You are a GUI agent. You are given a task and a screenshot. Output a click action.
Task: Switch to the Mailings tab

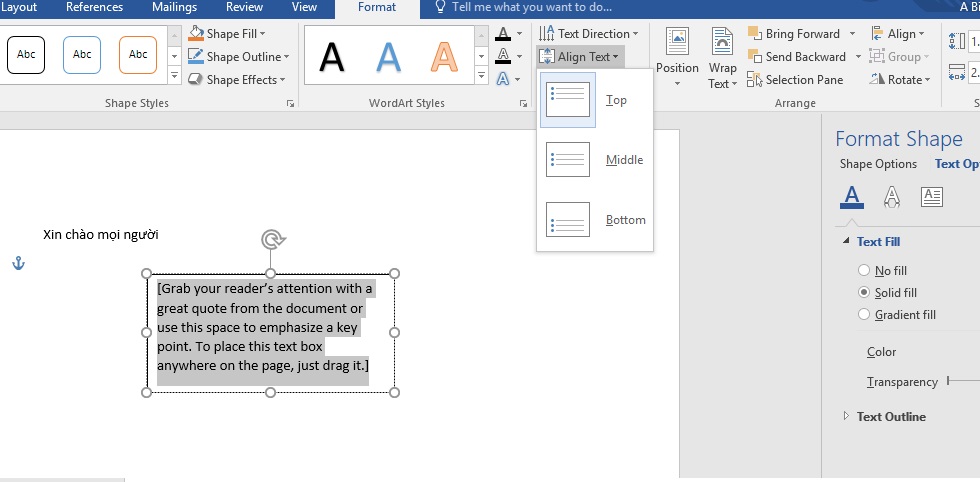(x=174, y=8)
